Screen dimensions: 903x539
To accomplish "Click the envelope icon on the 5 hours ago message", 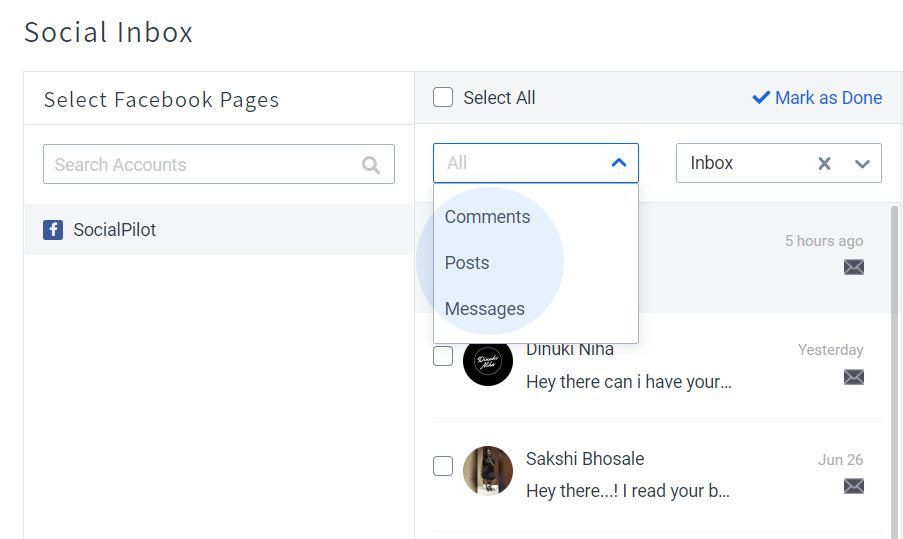I will pos(853,267).
